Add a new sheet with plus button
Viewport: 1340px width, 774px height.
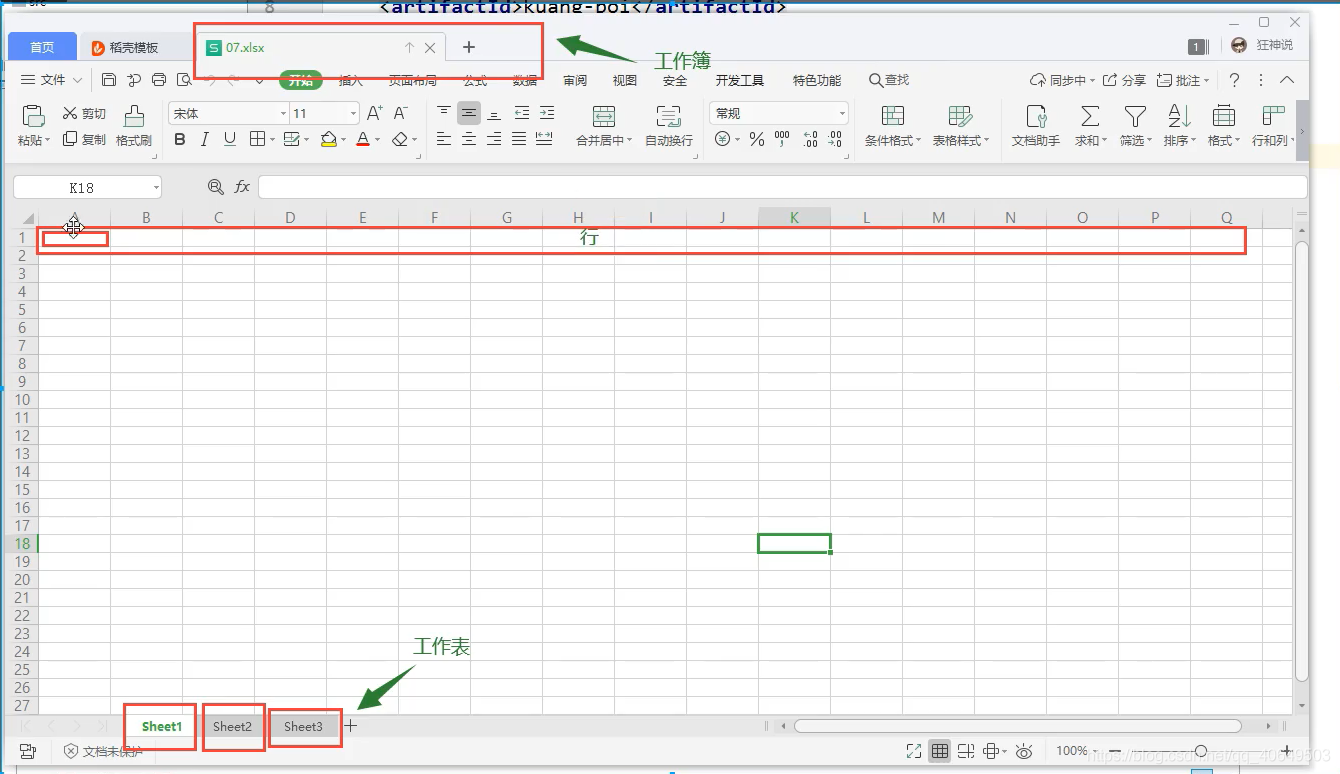pyautogui.click(x=351, y=726)
